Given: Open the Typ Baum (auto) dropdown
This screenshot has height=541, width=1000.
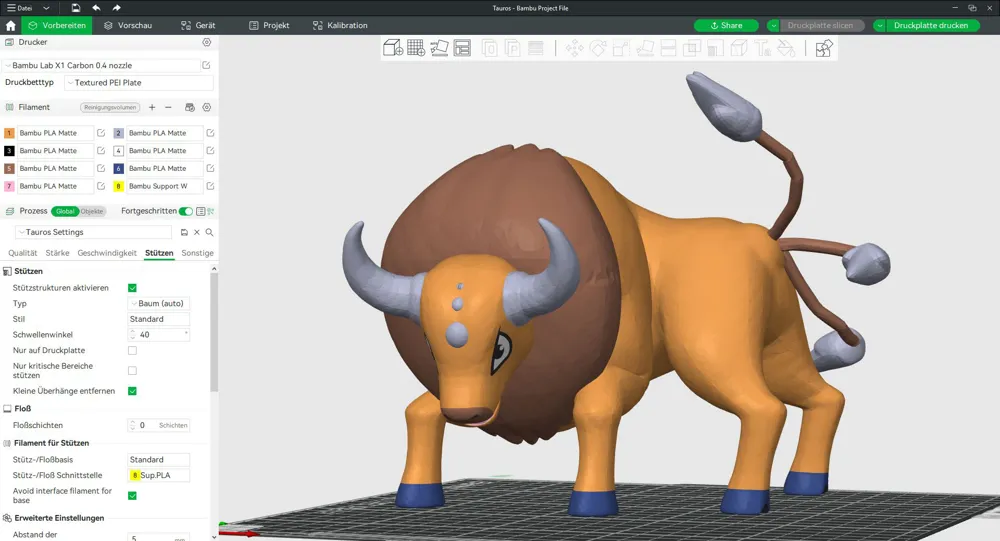Looking at the screenshot, I should coord(159,303).
